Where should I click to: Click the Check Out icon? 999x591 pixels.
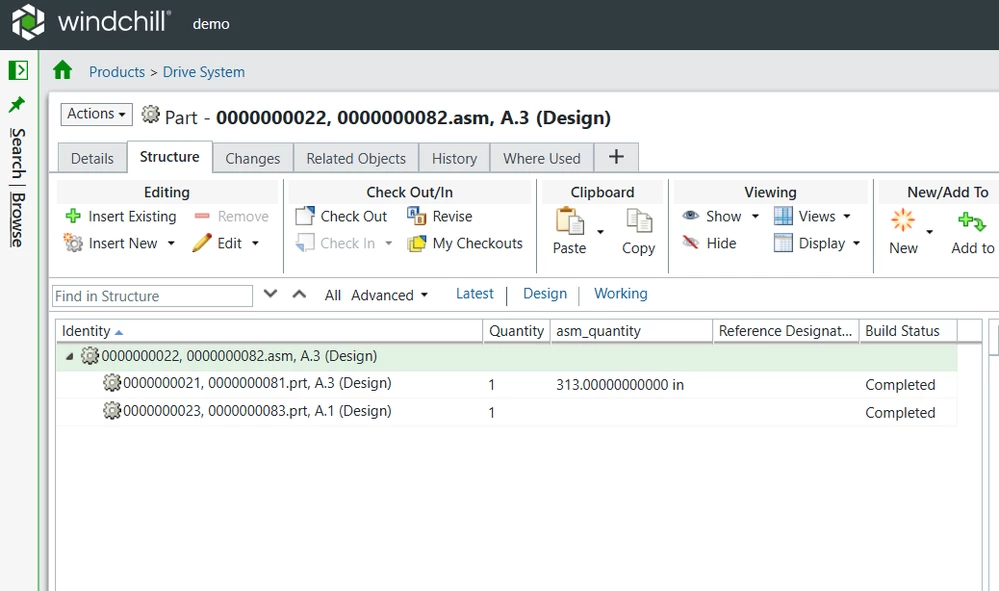point(305,216)
